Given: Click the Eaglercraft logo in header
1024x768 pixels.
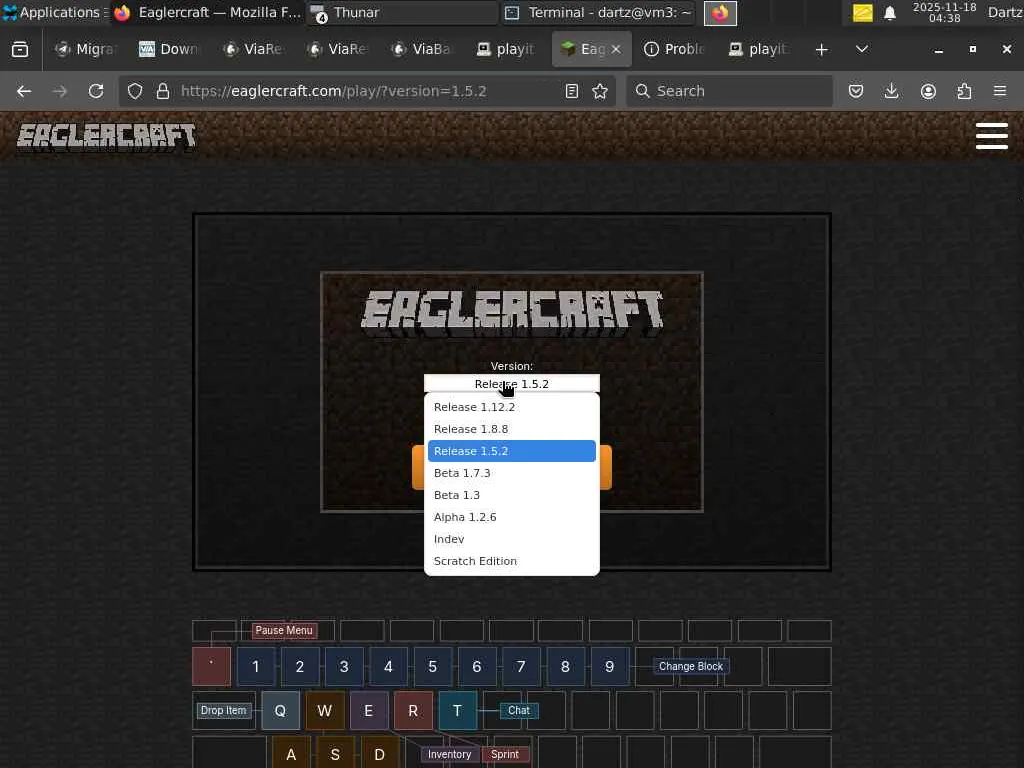Looking at the screenshot, I should point(106,137).
